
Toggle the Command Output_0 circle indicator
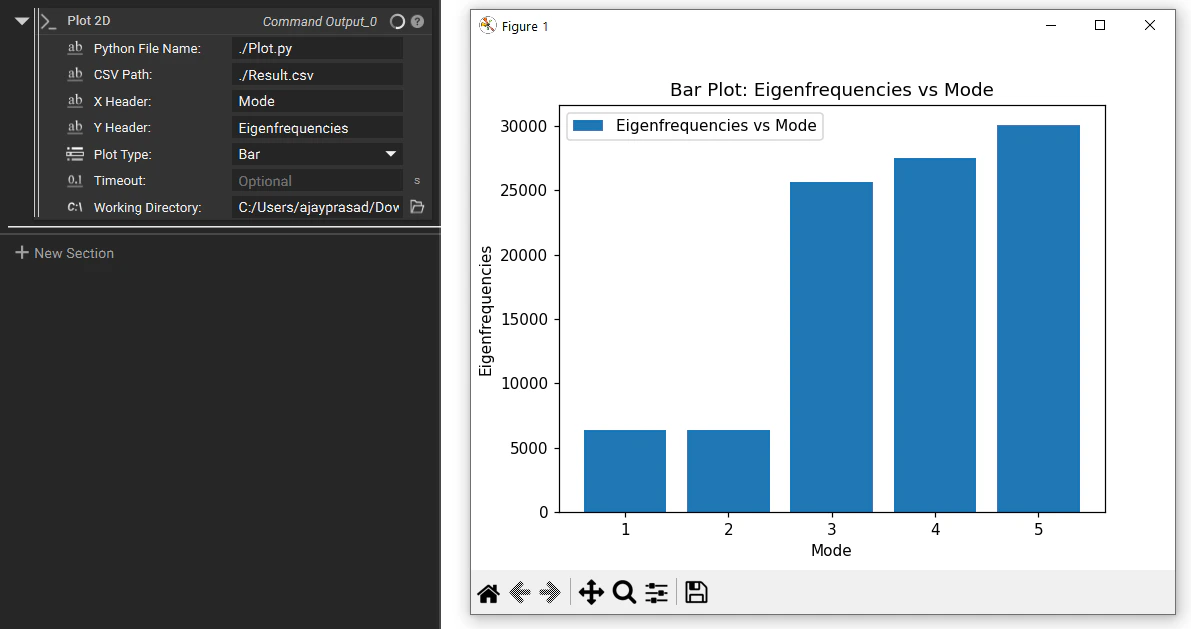click(x=397, y=21)
